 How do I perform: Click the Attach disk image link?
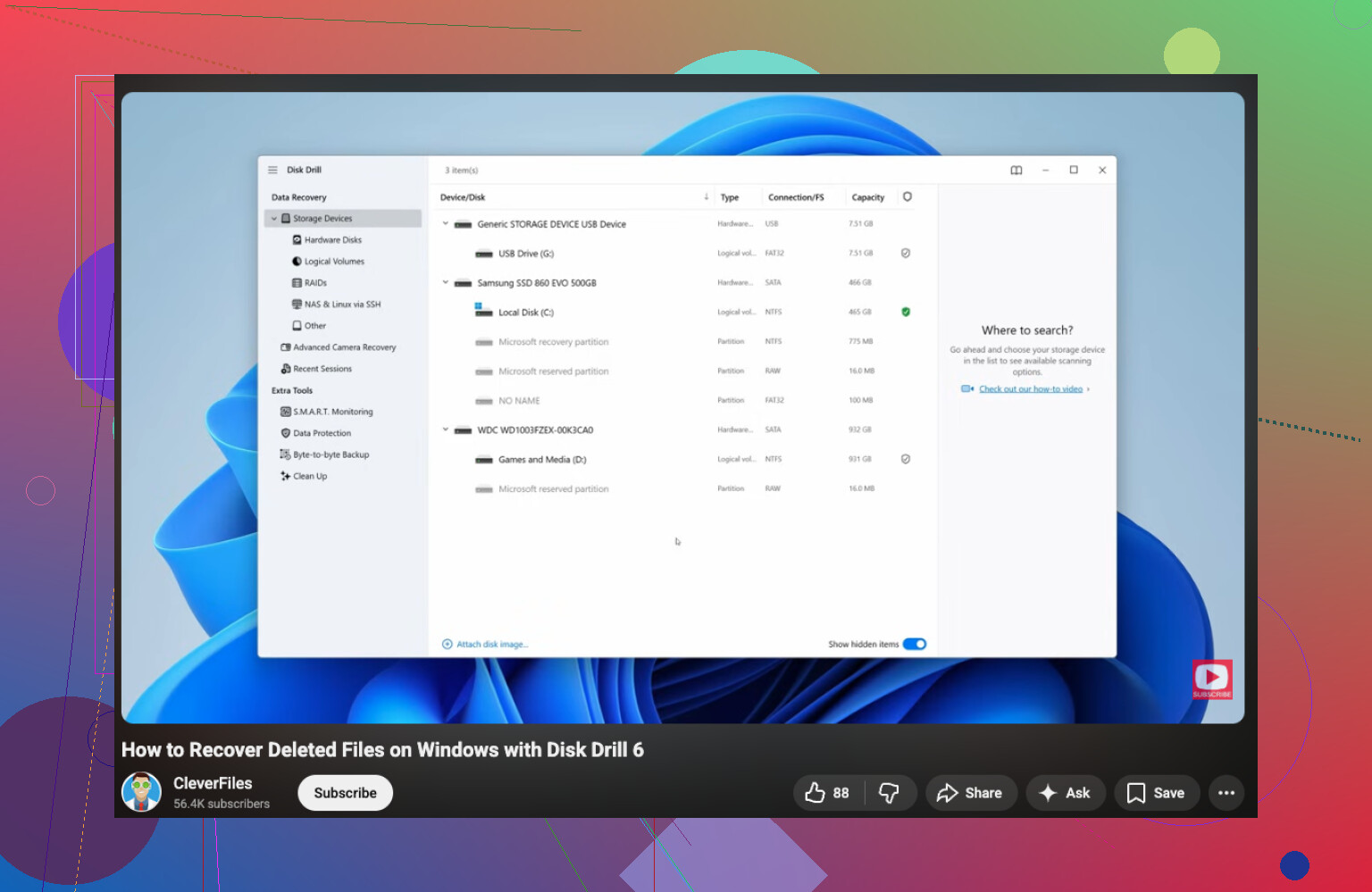(x=486, y=645)
